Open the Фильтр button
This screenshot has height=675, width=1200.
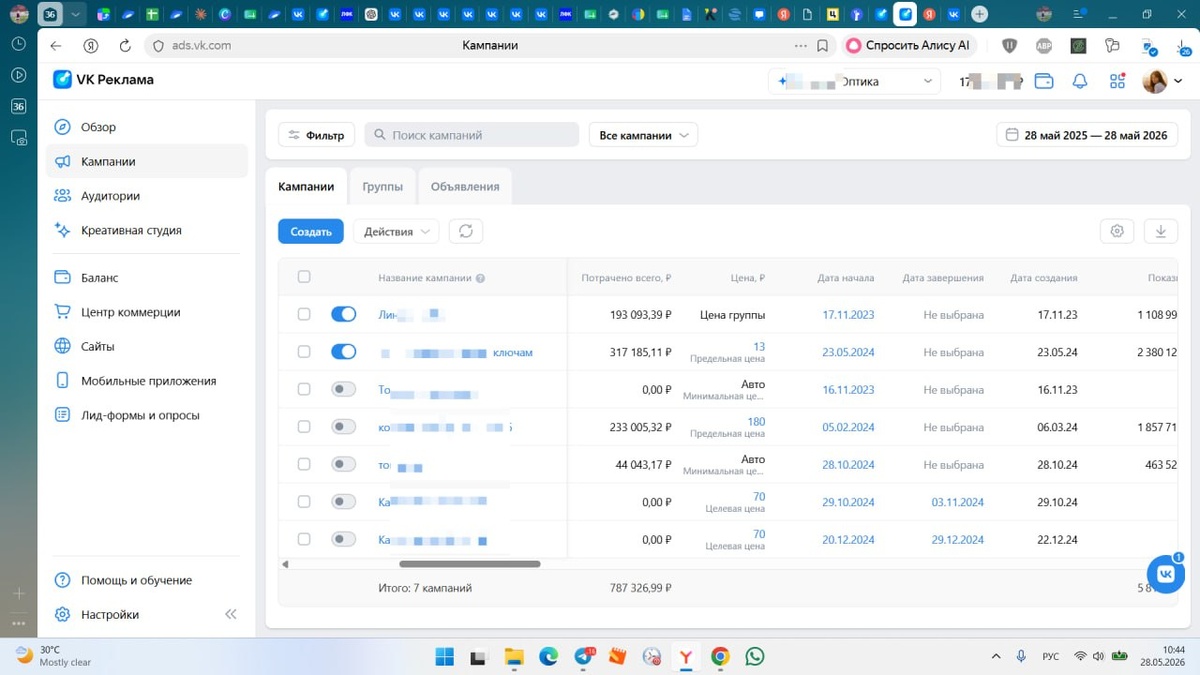pyautogui.click(x=316, y=135)
